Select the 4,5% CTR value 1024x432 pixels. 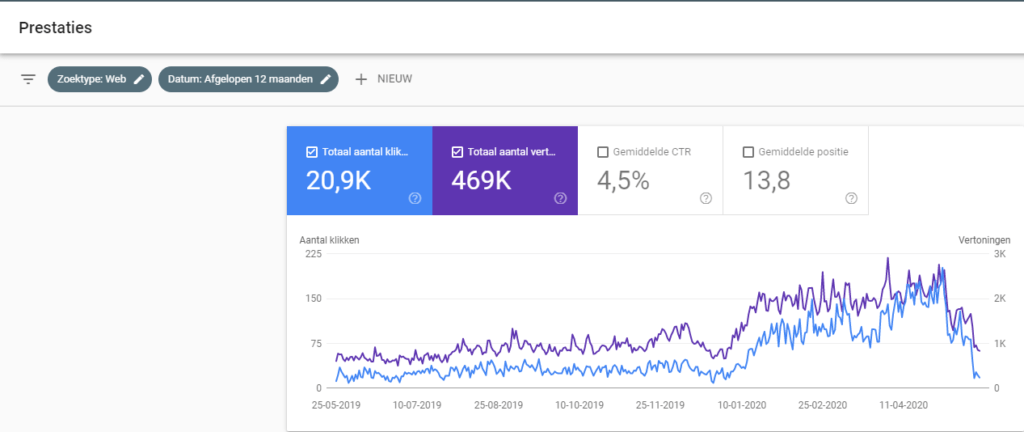(x=623, y=181)
